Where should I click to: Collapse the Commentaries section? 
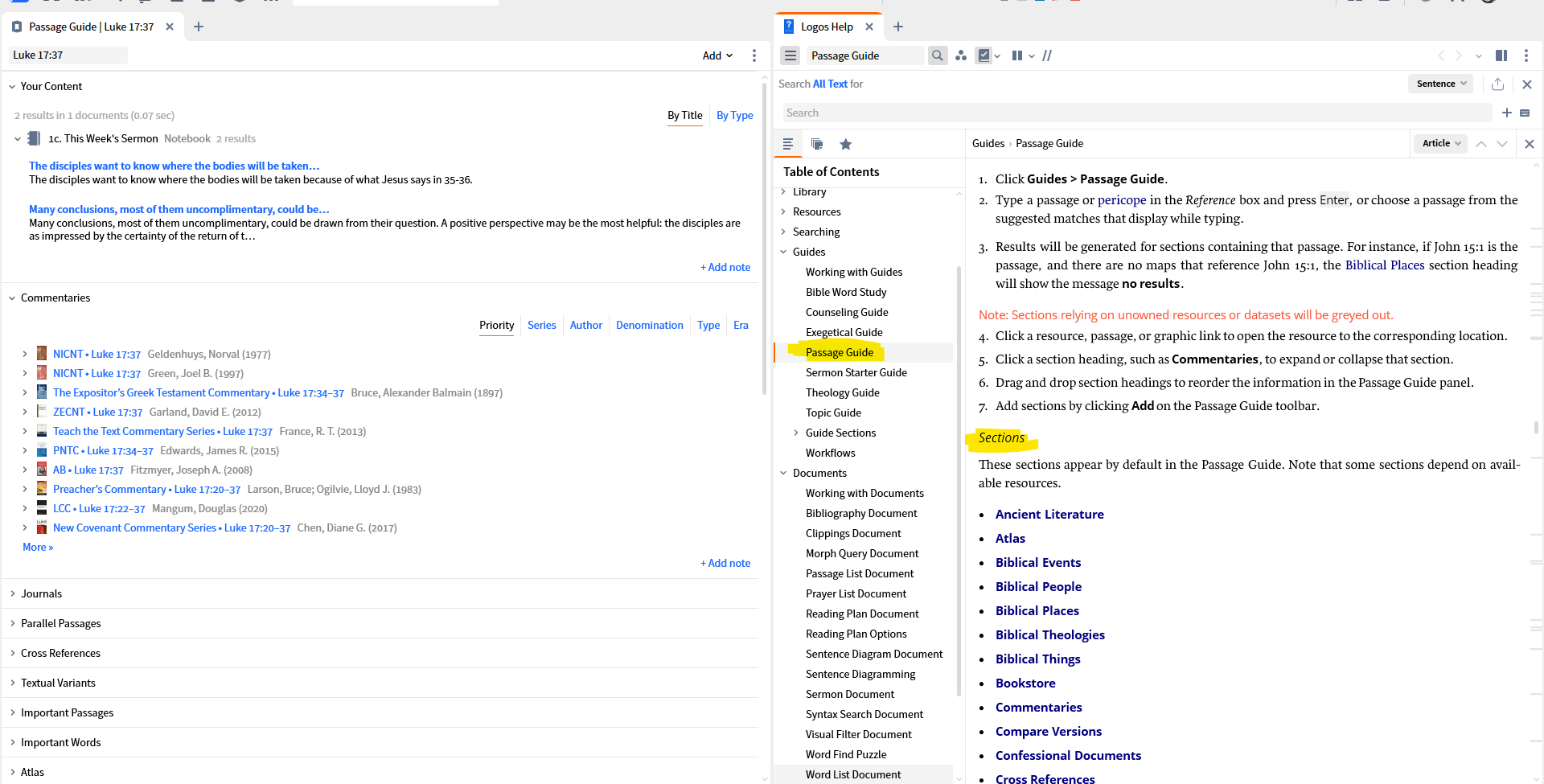pos(12,298)
